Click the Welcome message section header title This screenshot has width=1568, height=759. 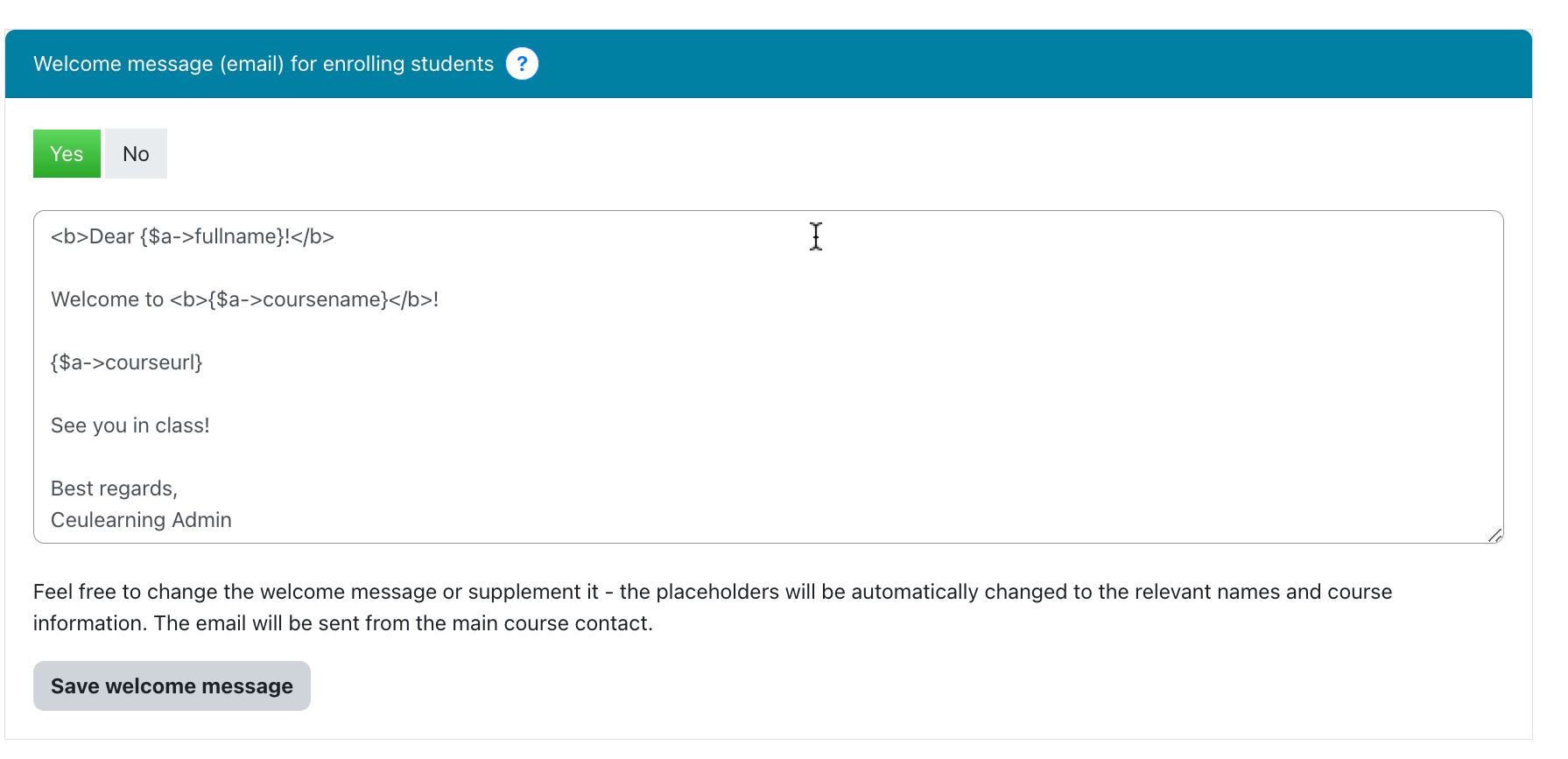[264, 64]
